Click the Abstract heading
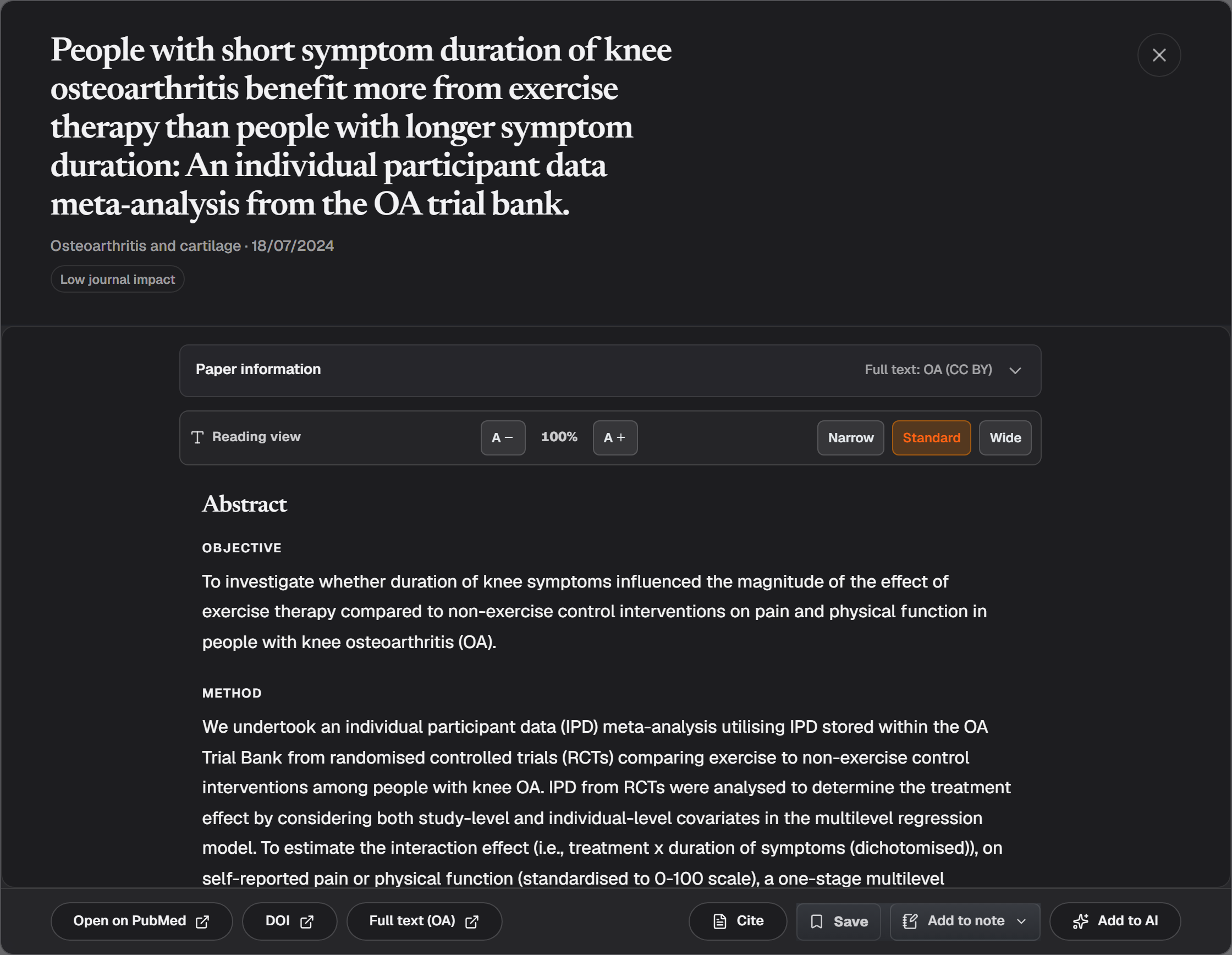Image resolution: width=1232 pixels, height=955 pixels. pyautogui.click(x=244, y=504)
